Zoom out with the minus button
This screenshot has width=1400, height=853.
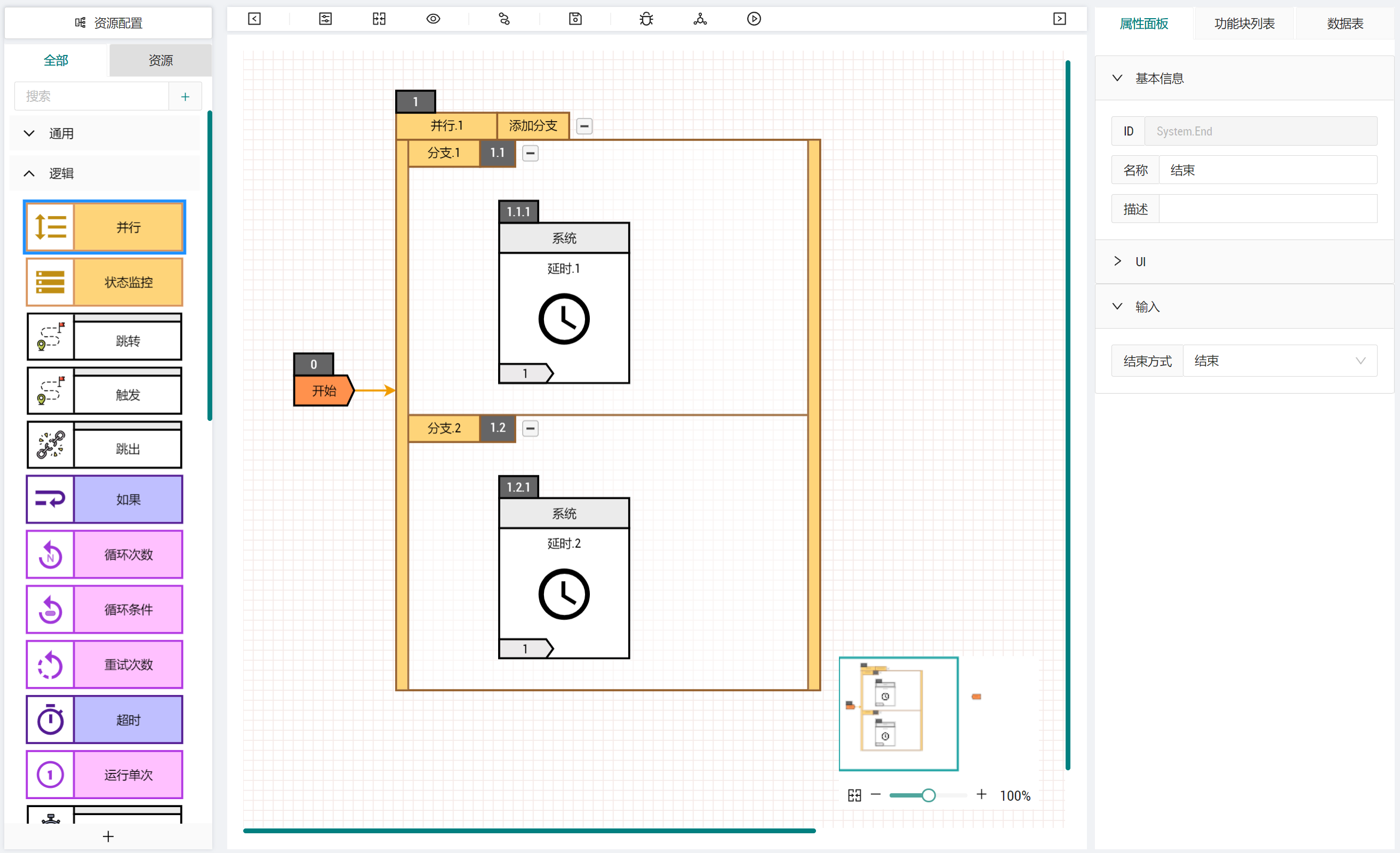pos(876,795)
